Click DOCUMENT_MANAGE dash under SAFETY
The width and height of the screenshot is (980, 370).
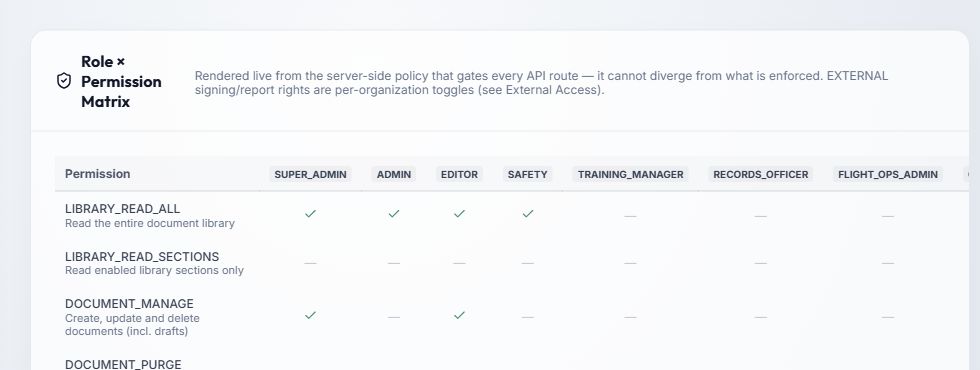click(528, 317)
